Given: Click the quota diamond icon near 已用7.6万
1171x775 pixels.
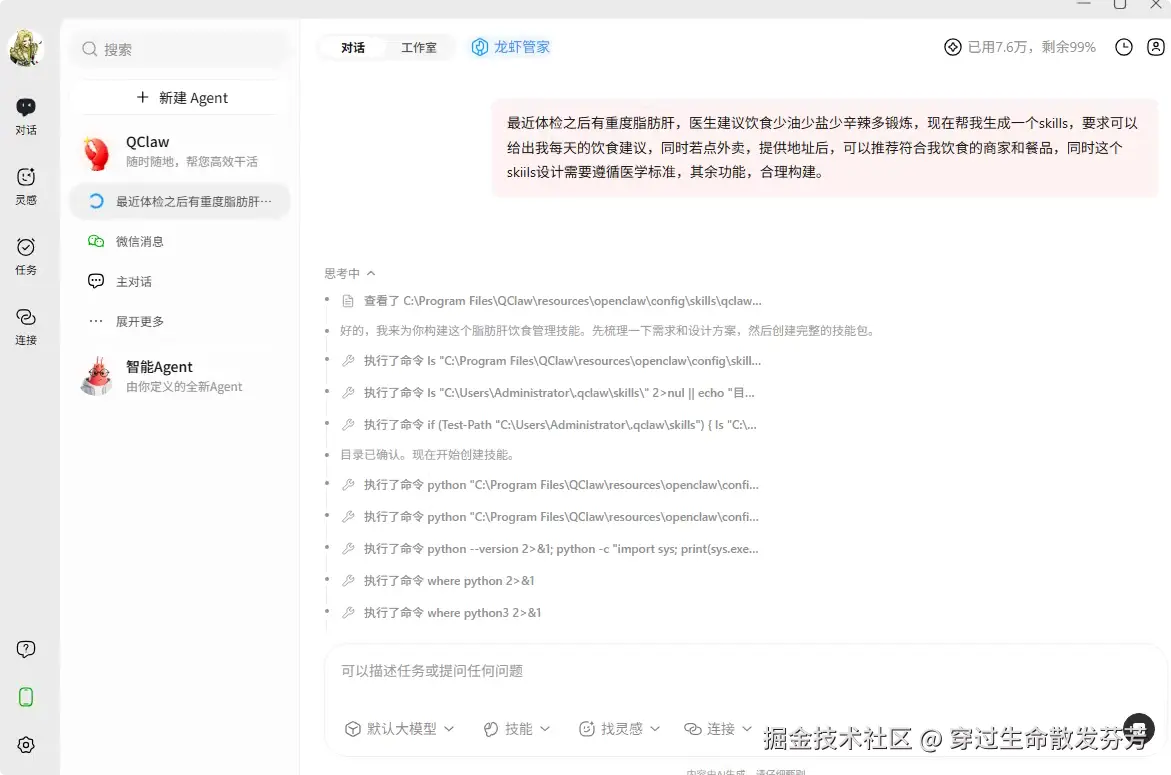Looking at the screenshot, I should [953, 47].
